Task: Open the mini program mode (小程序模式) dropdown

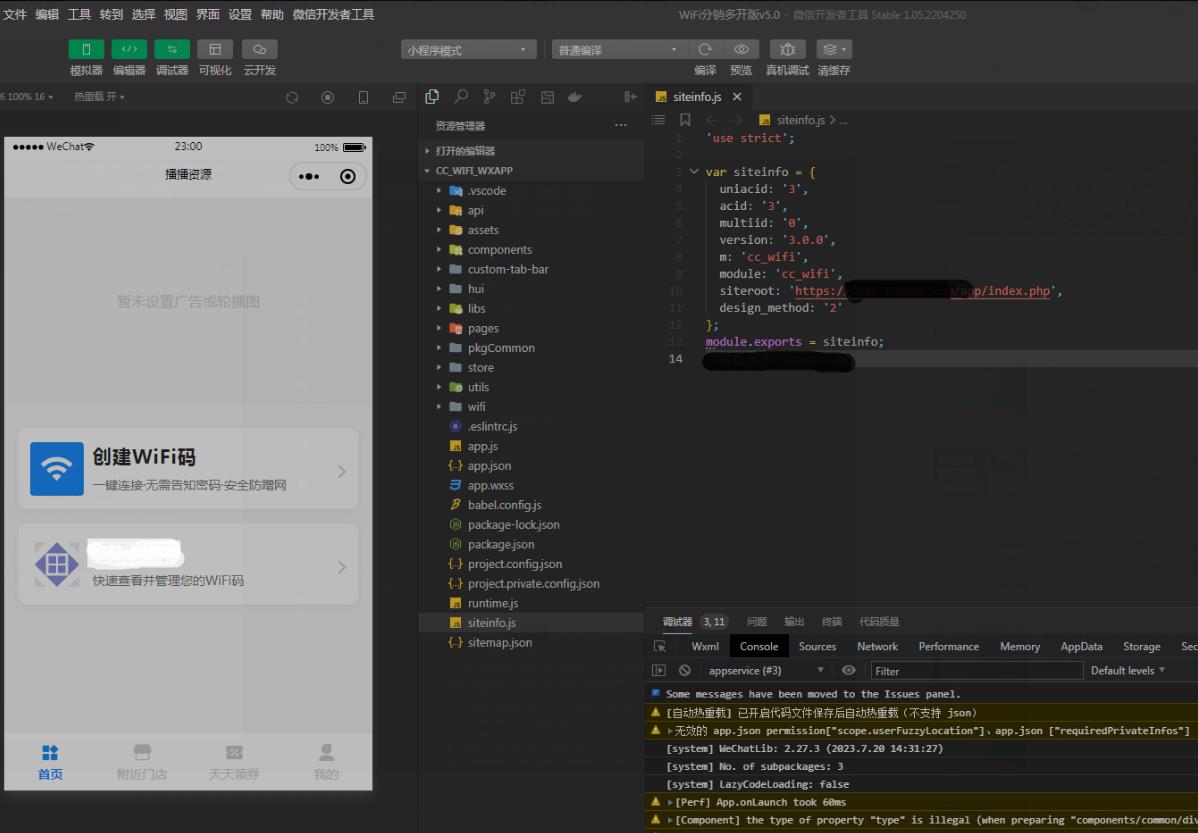Action: click(x=468, y=50)
